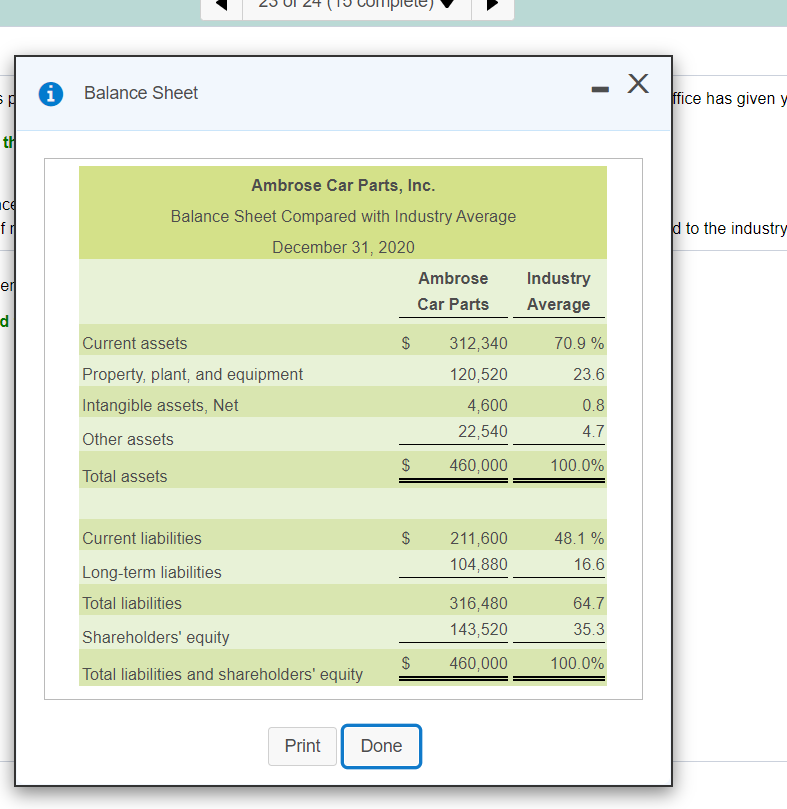Select the 316,480 total liabilities value
The width and height of the screenshot is (787, 809).
tap(478, 604)
